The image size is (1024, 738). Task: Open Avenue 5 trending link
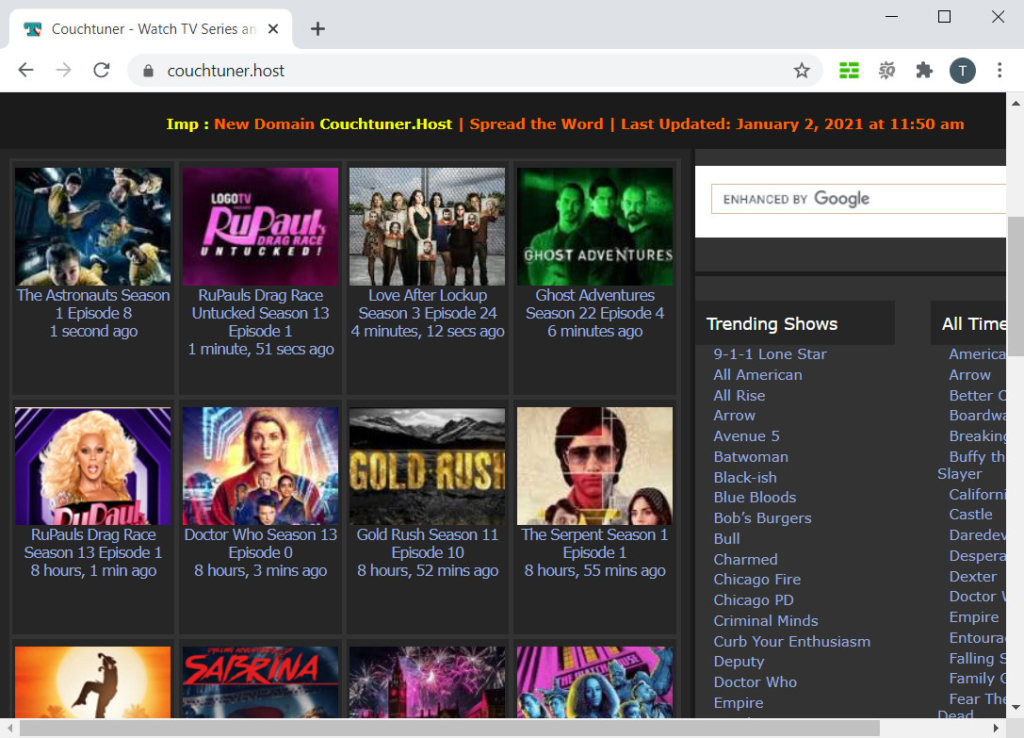pyautogui.click(x=746, y=436)
